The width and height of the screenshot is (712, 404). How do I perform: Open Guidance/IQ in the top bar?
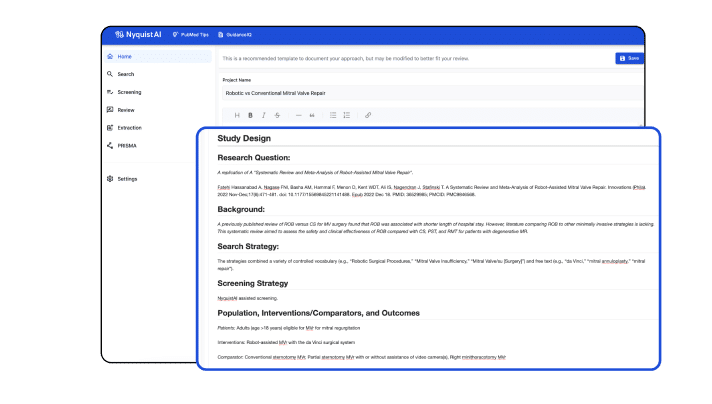(x=242, y=34)
